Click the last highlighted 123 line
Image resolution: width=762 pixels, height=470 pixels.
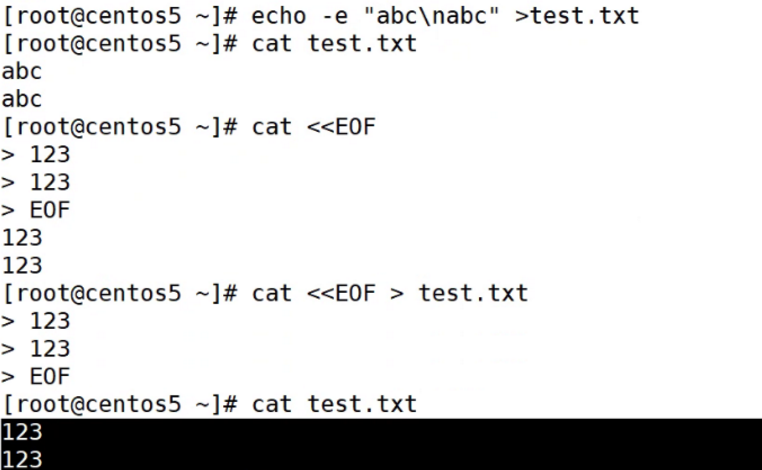(x=22, y=459)
